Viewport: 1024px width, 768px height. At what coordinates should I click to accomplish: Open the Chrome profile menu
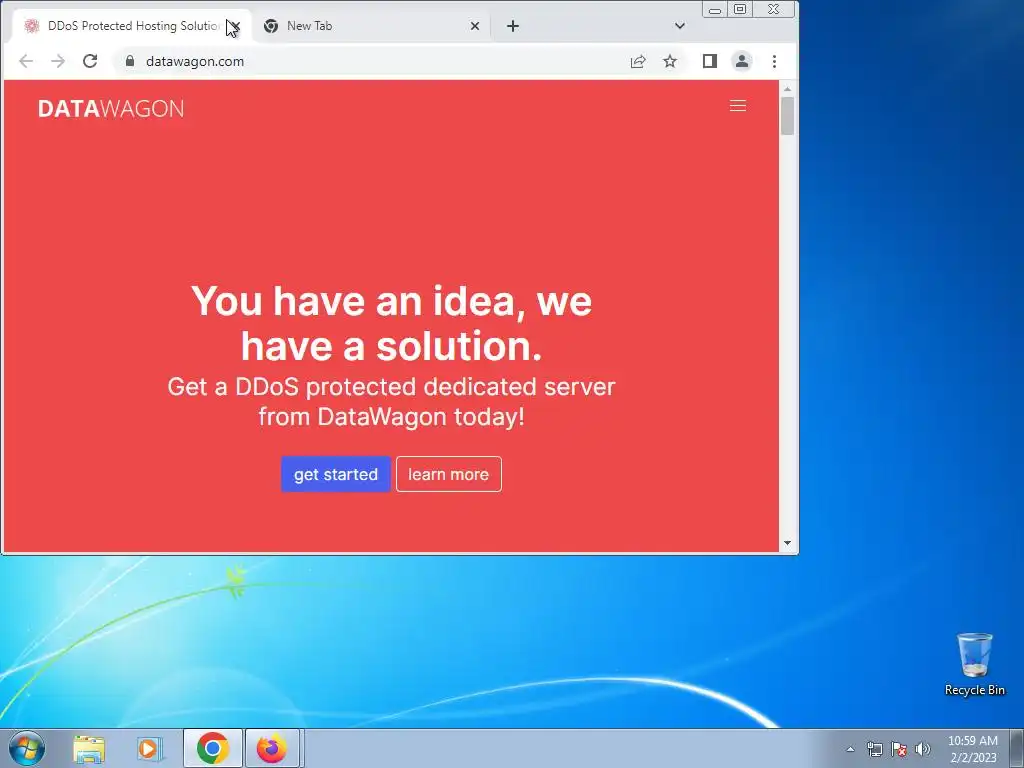742,61
